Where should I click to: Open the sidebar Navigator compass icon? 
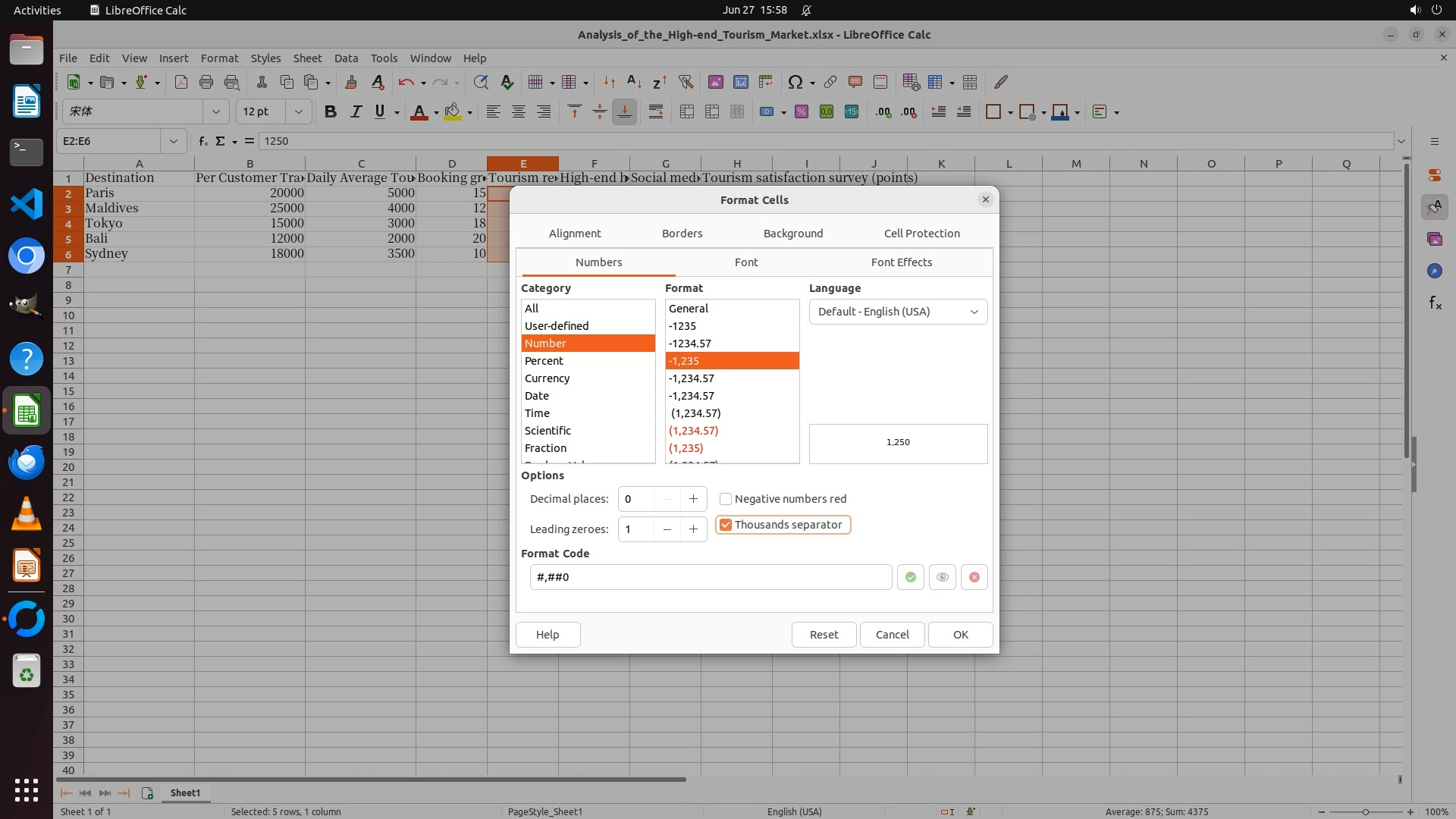[1434, 271]
